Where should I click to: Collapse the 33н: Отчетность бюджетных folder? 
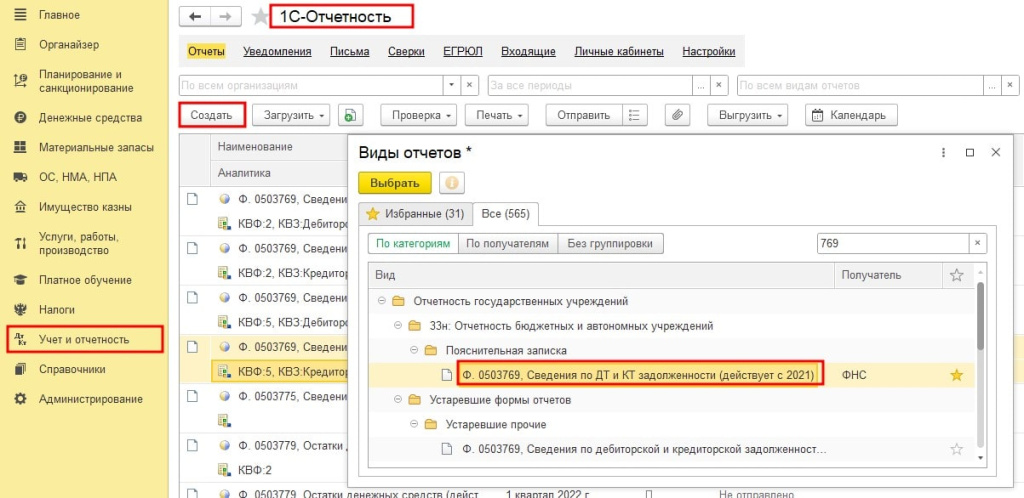398,325
